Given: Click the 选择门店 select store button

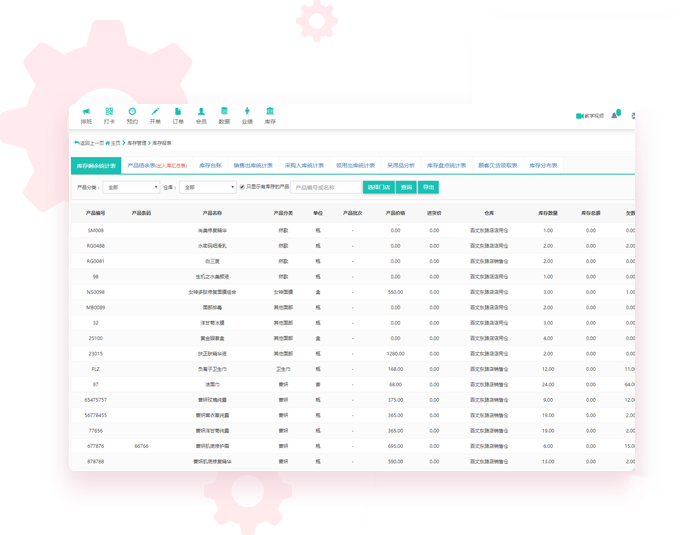Looking at the screenshot, I should (379, 187).
